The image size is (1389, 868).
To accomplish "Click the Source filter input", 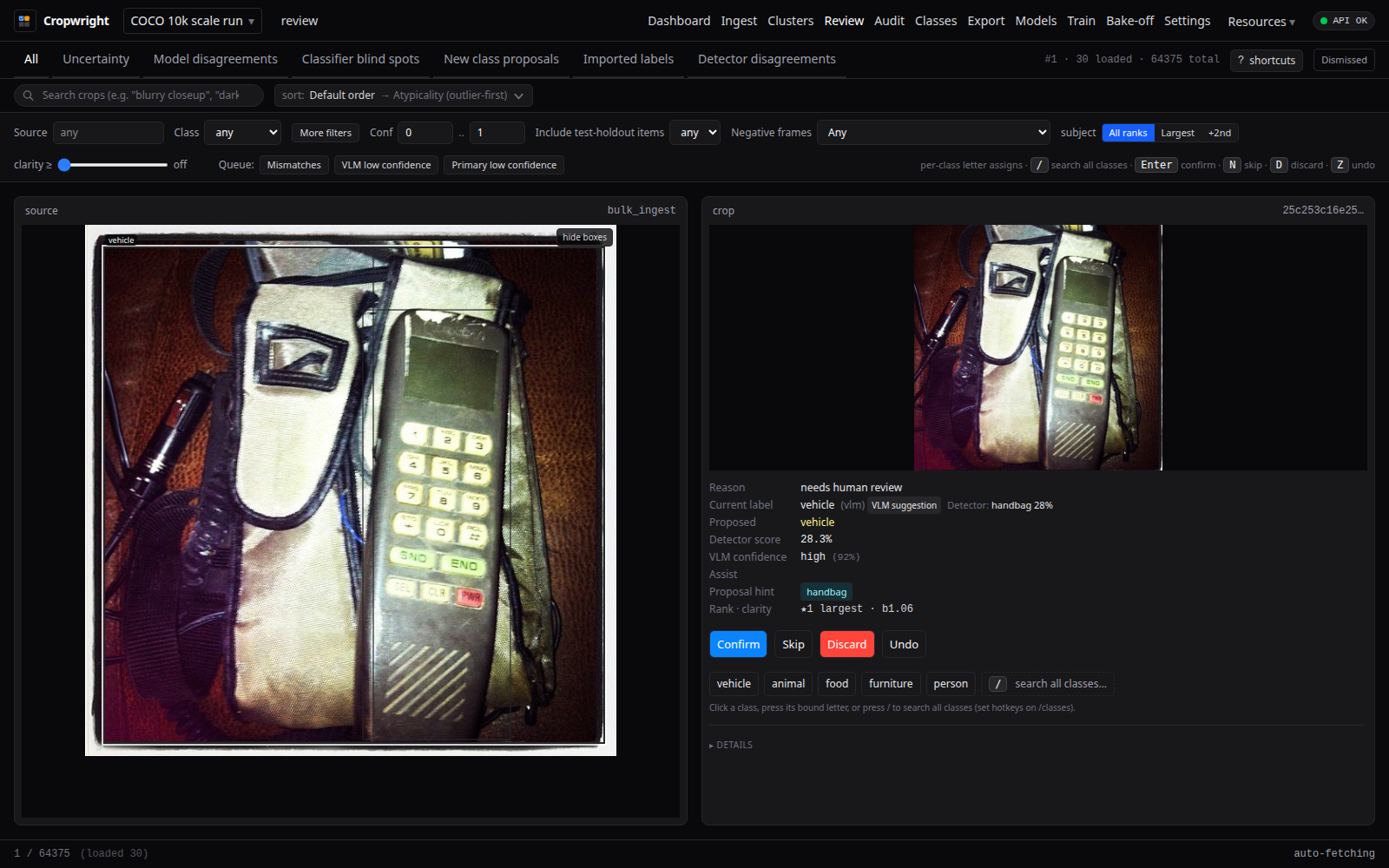I will 109,133.
